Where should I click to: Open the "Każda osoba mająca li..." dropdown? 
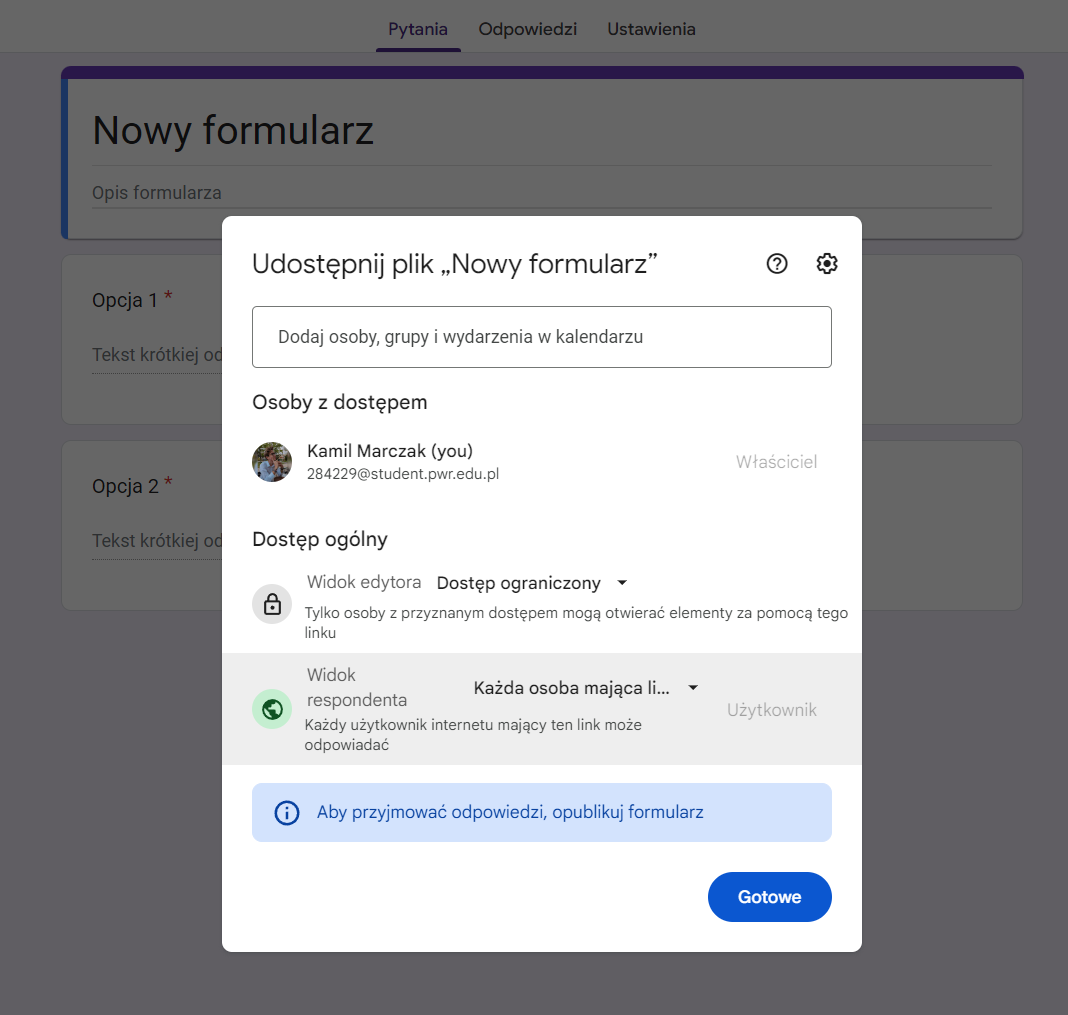(585, 688)
